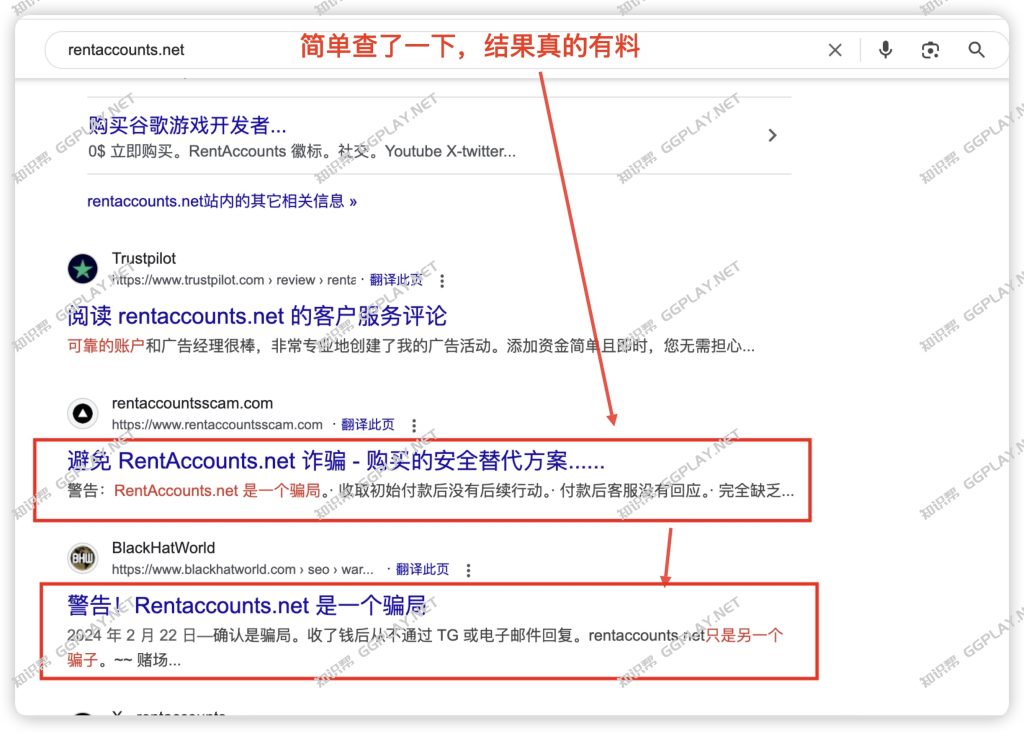Viewport: 1024px width, 733px height.
Task: Click 翻译此页 on the BlackHatWorld result
Action: 422,570
